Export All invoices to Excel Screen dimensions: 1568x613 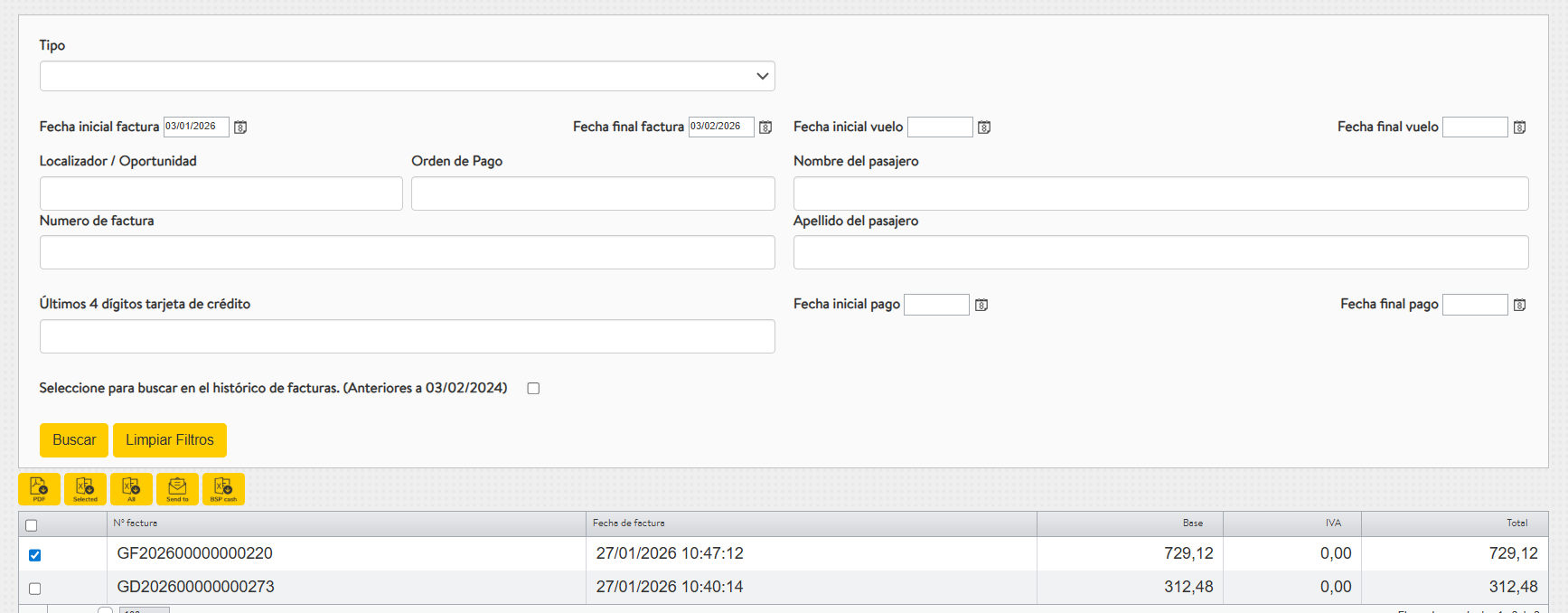click(x=131, y=489)
